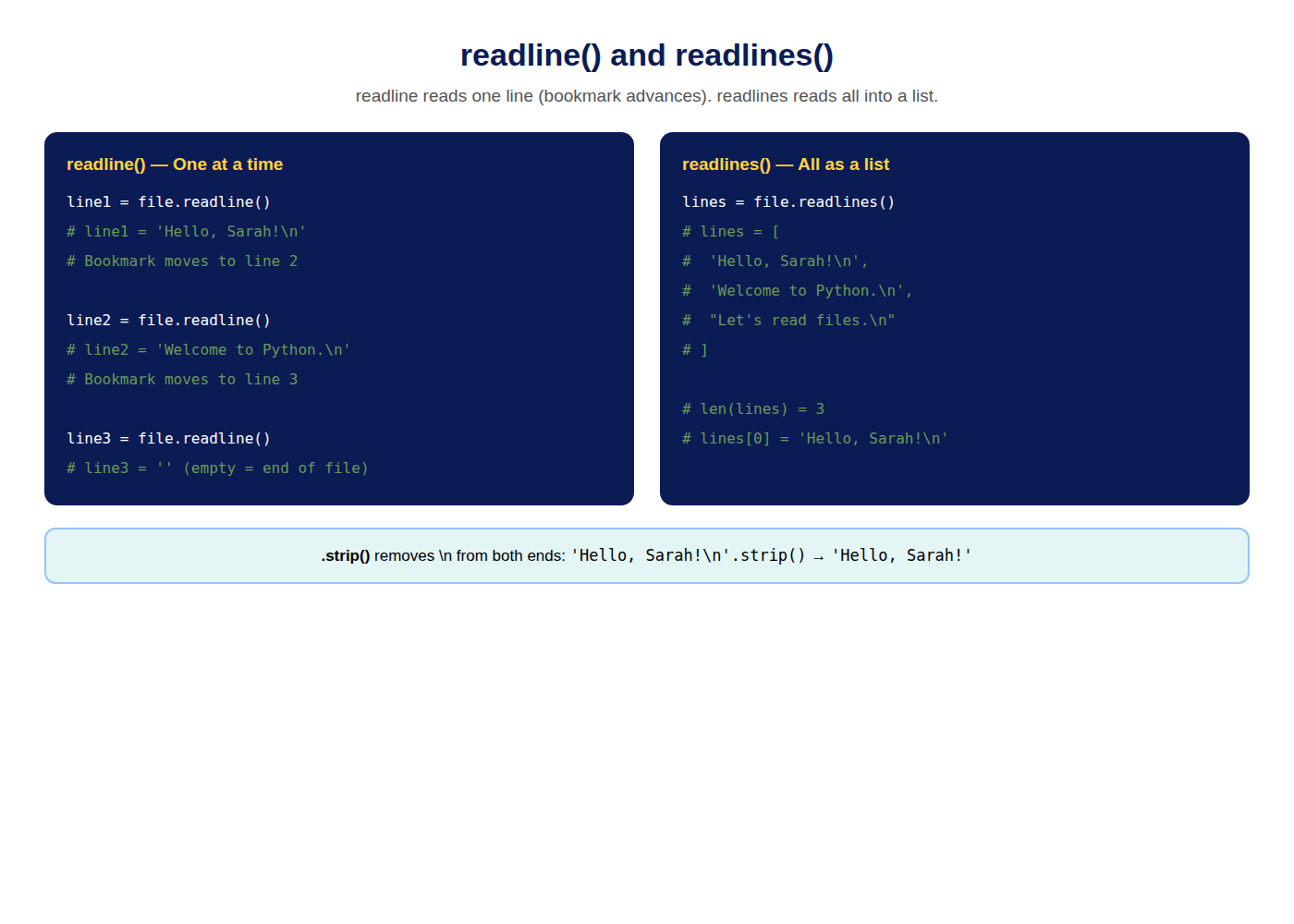Click comment '# len(lines) = 3'

(x=753, y=409)
